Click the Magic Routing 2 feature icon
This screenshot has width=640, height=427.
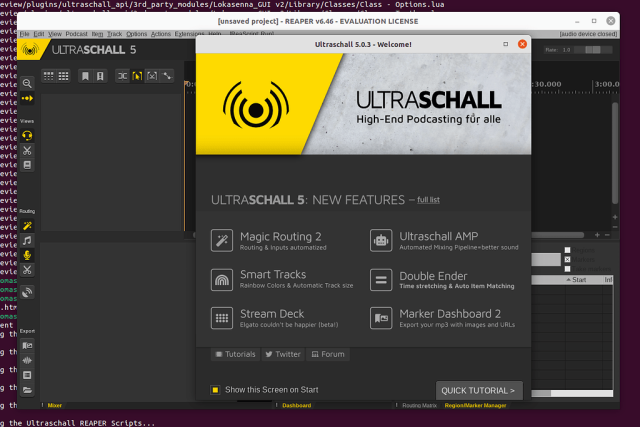tap(222, 240)
